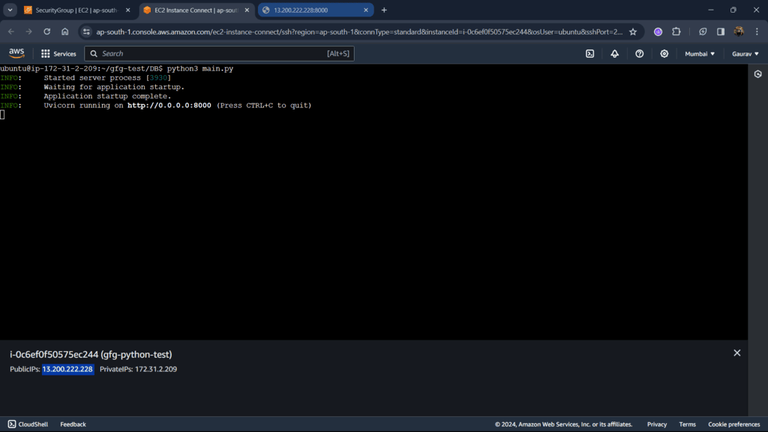Reload the current page
This screenshot has width=768, height=432.
coord(47,32)
